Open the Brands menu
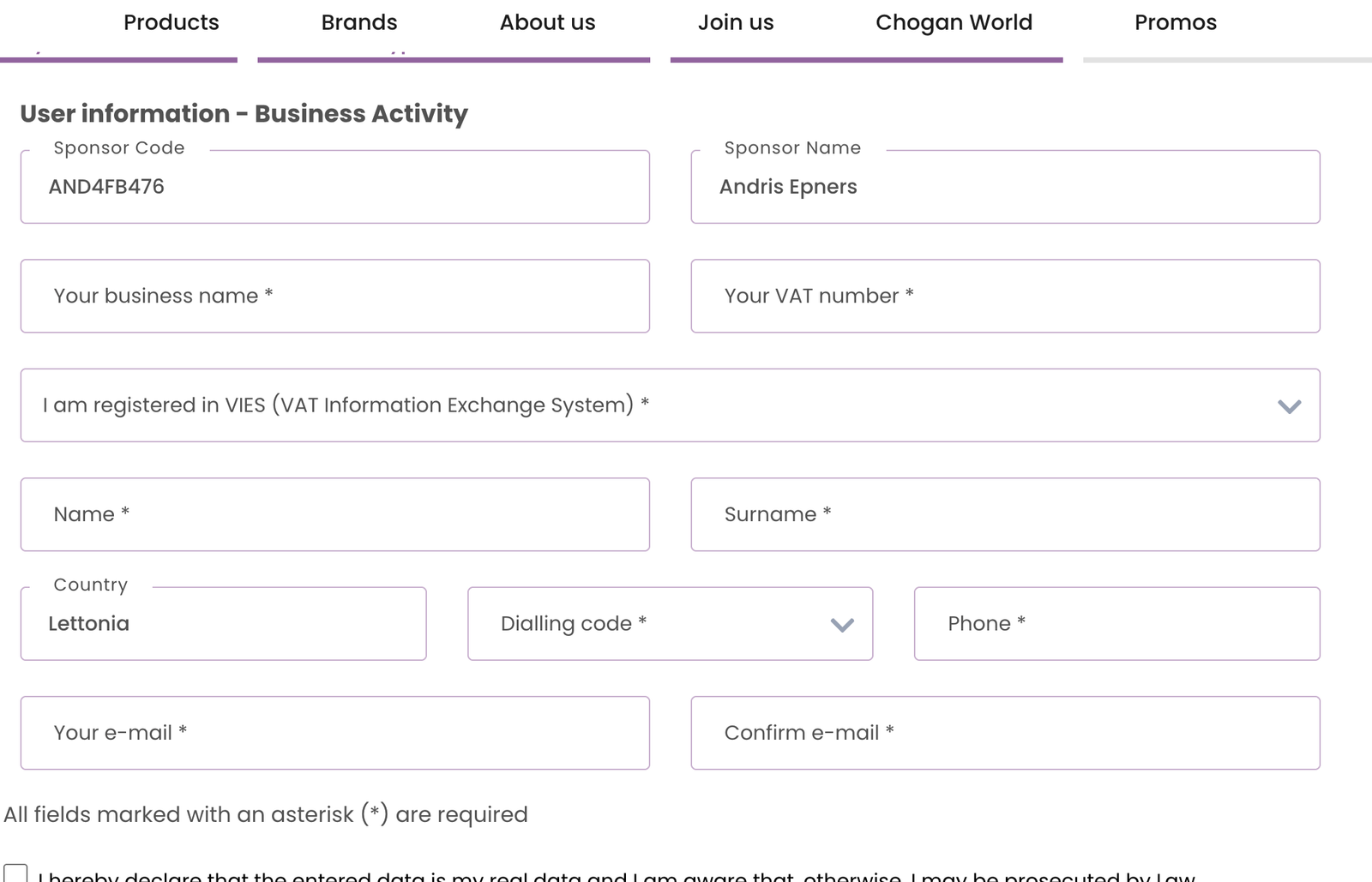 coord(359,22)
